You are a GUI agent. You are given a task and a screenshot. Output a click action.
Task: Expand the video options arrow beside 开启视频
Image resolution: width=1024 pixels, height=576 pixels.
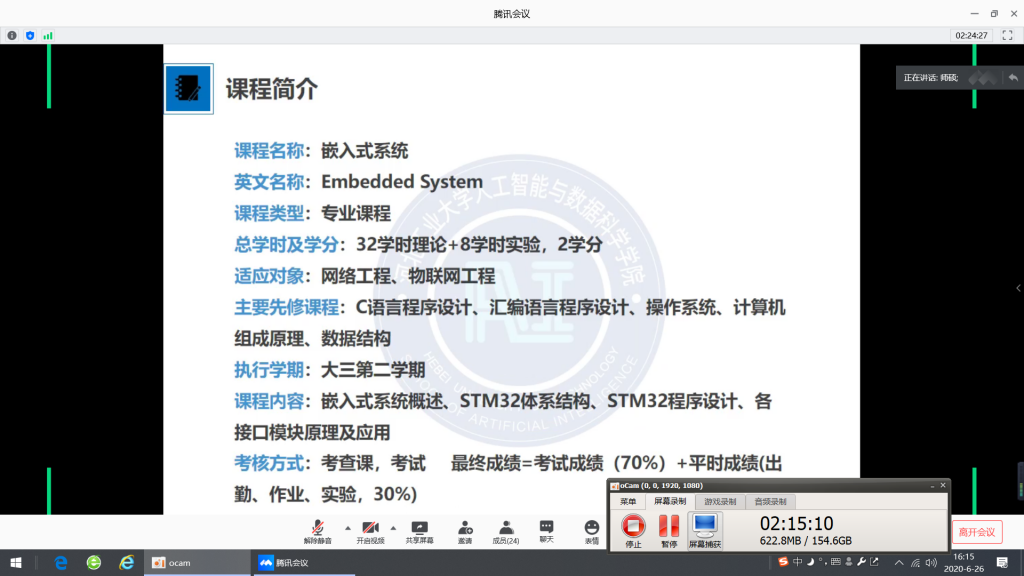point(393,527)
